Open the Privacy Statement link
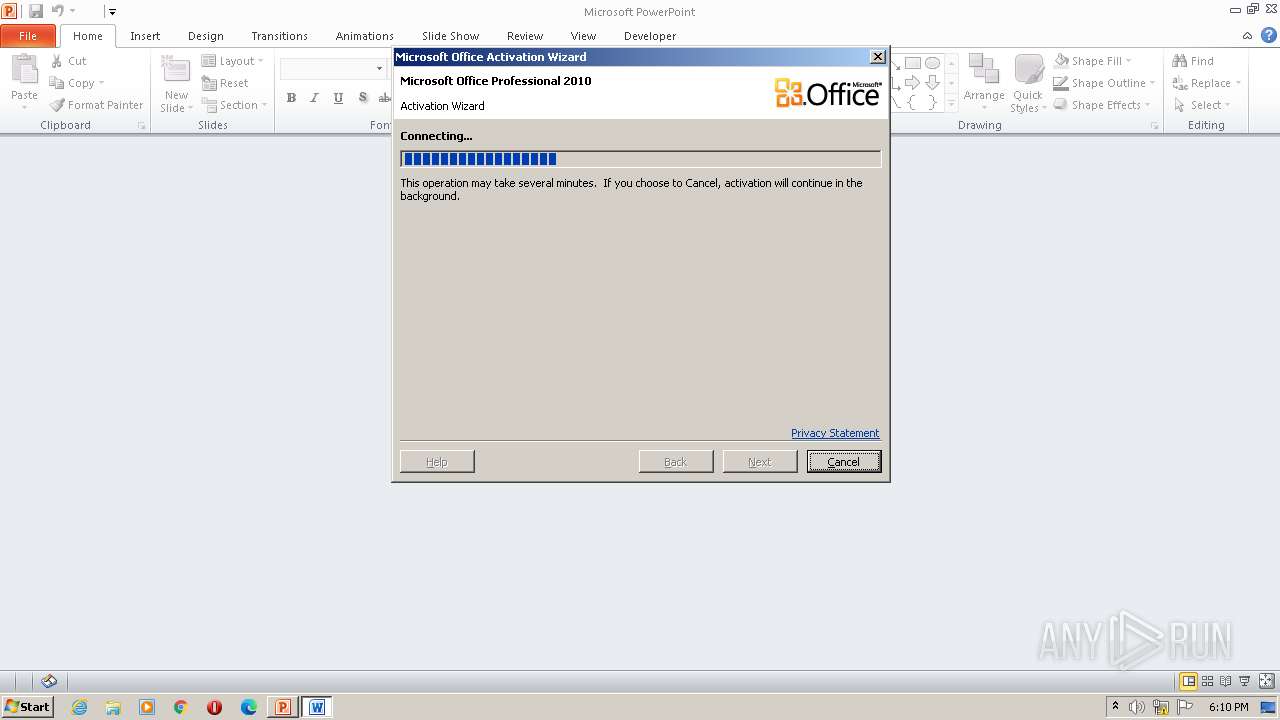Screen dimensions: 1280x720 click(x=835, y=433)
